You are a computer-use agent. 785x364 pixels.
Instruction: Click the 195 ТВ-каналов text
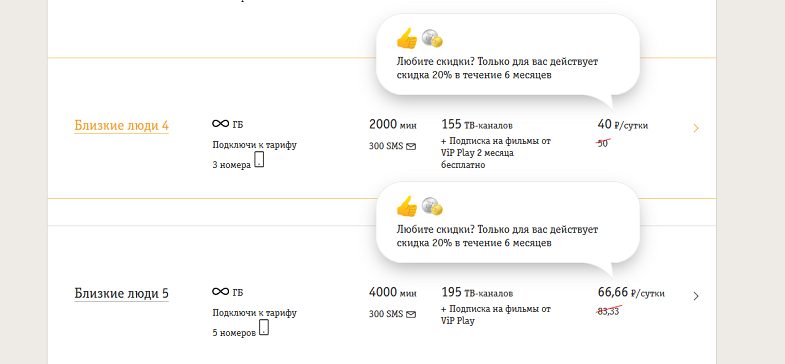pyautogui.click(x=477, y=292)
